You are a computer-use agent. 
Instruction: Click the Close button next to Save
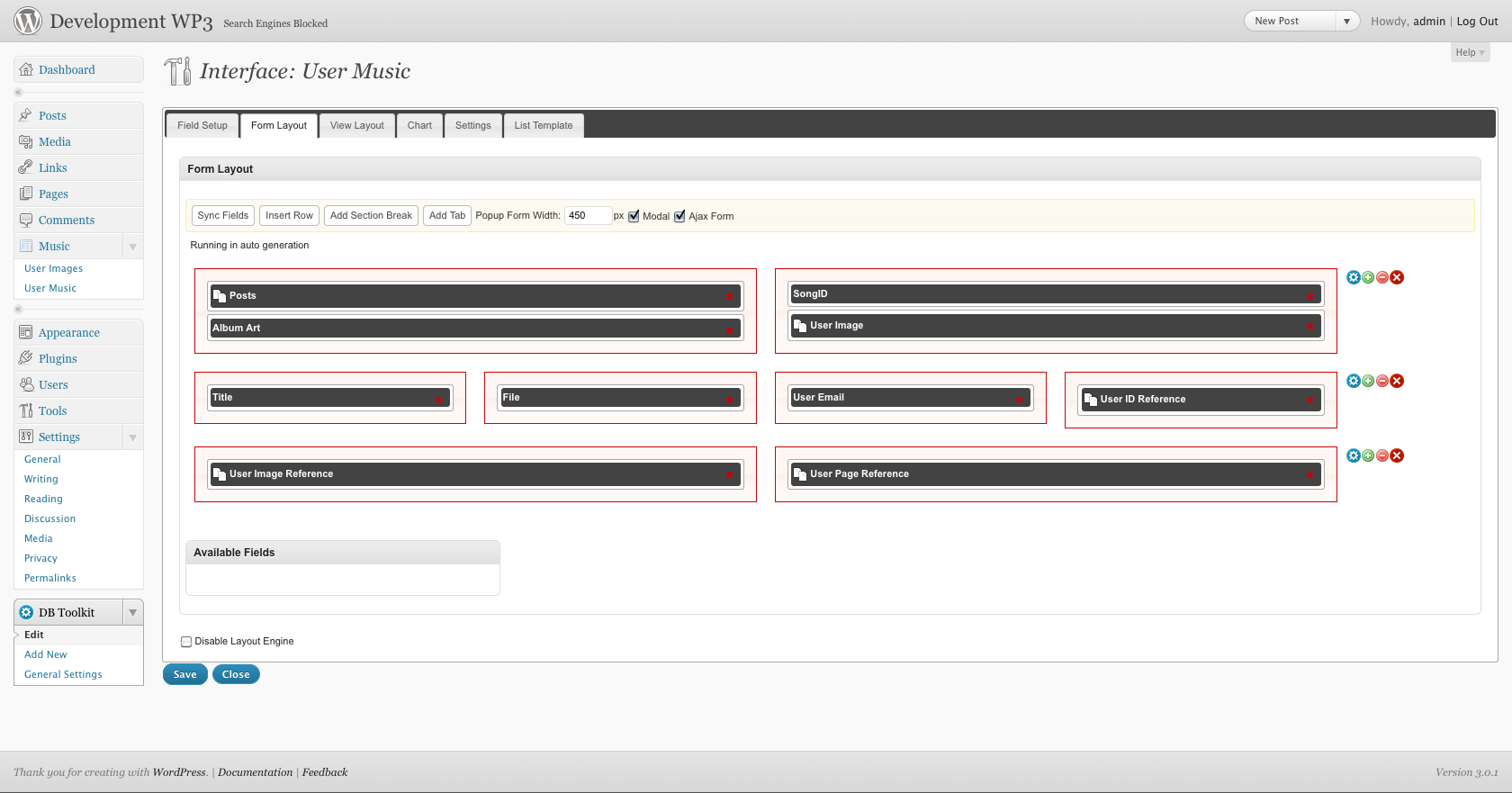tap(236, 674)
